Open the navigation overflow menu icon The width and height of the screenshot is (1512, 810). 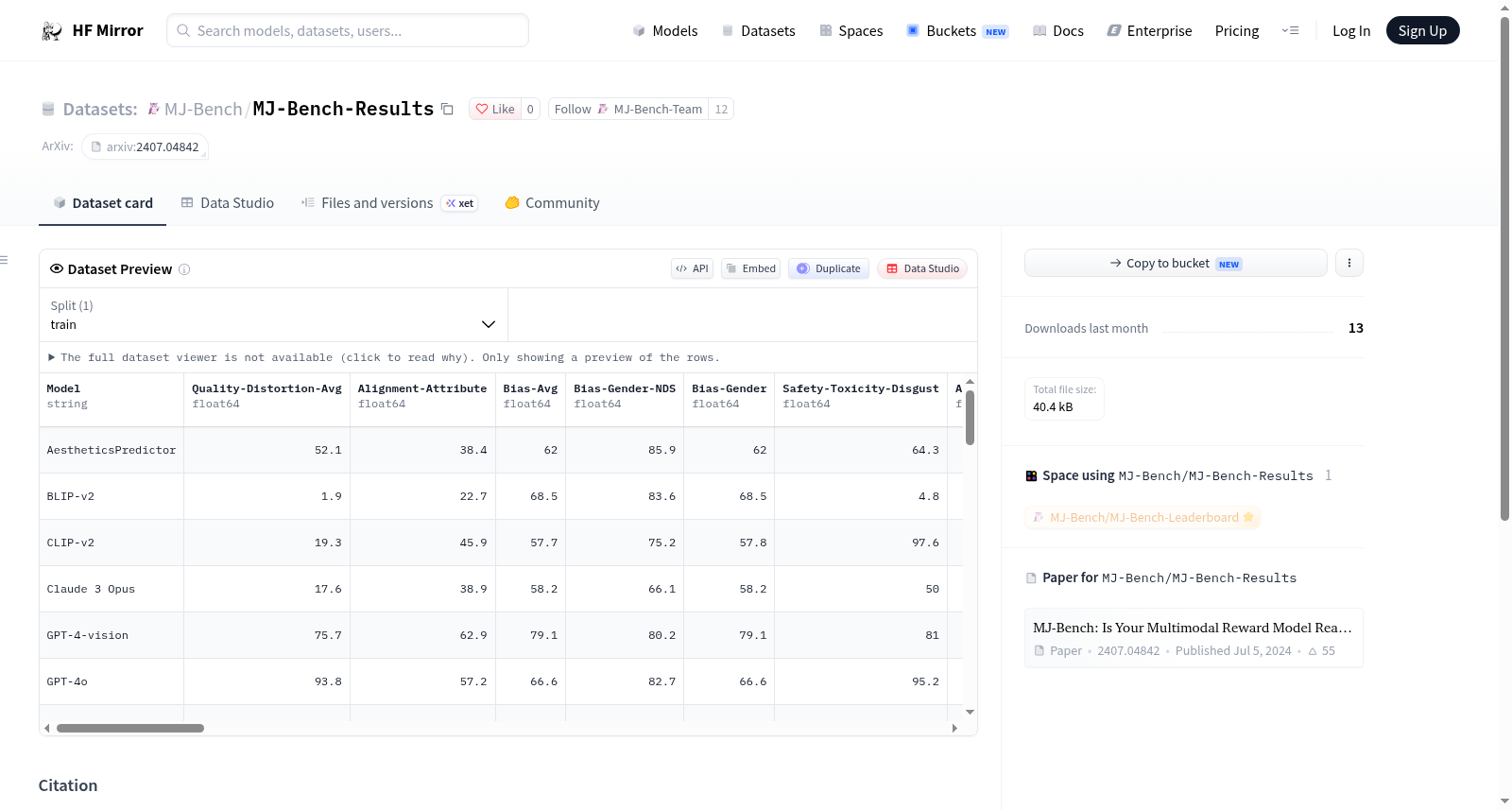click(1290, 31)
